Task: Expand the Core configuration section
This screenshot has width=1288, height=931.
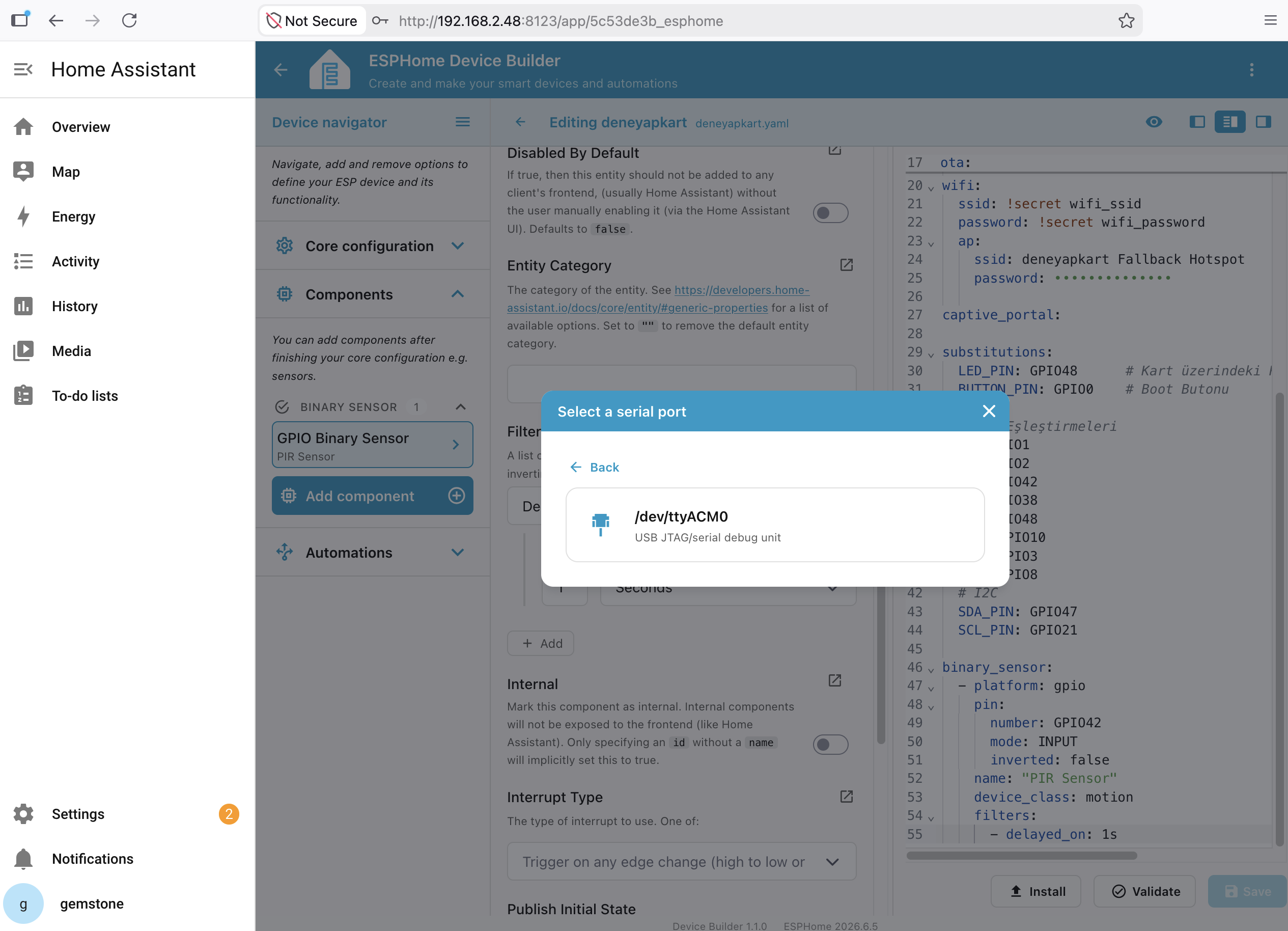Action: [373, 246]
